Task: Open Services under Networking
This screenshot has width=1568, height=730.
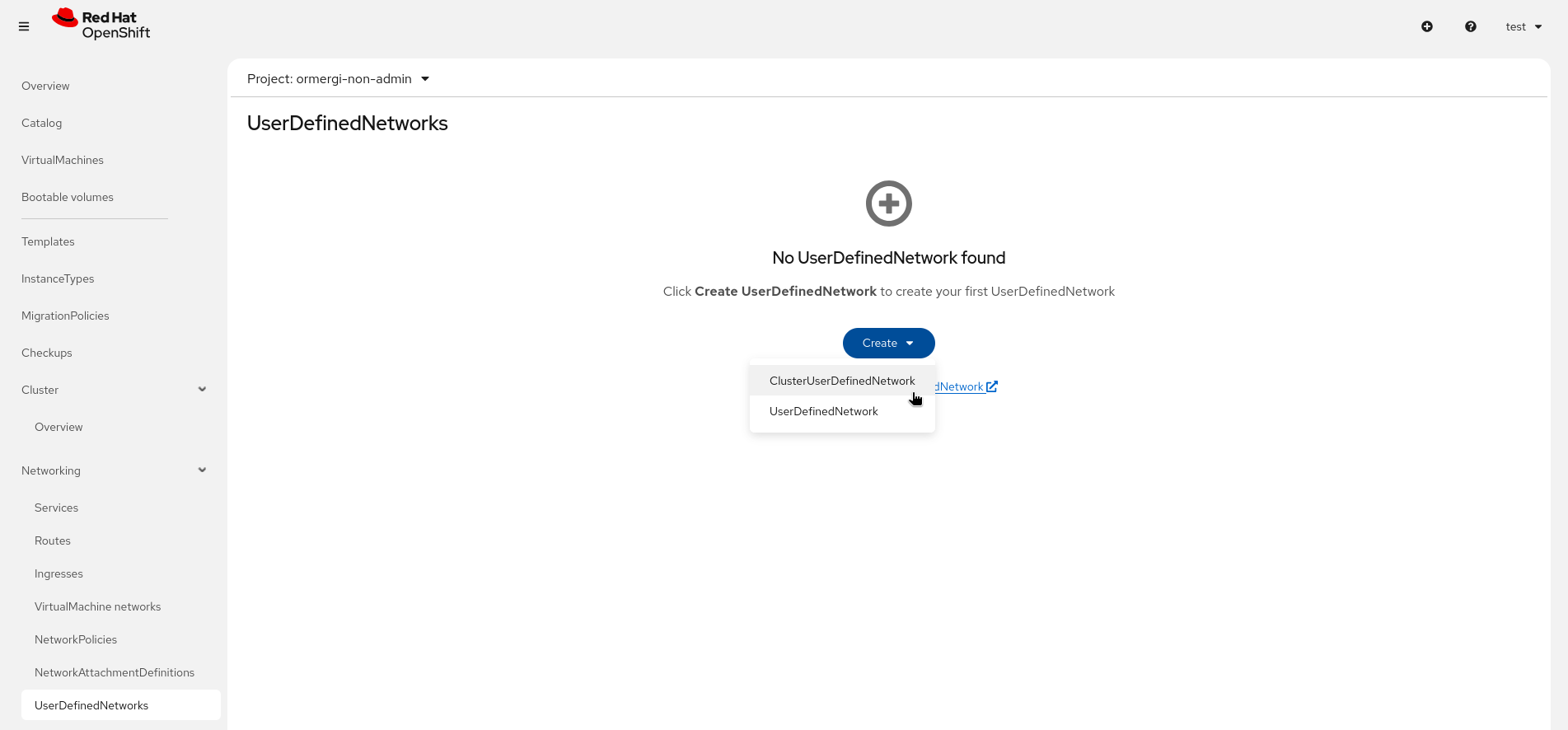Action: [57, 508]
